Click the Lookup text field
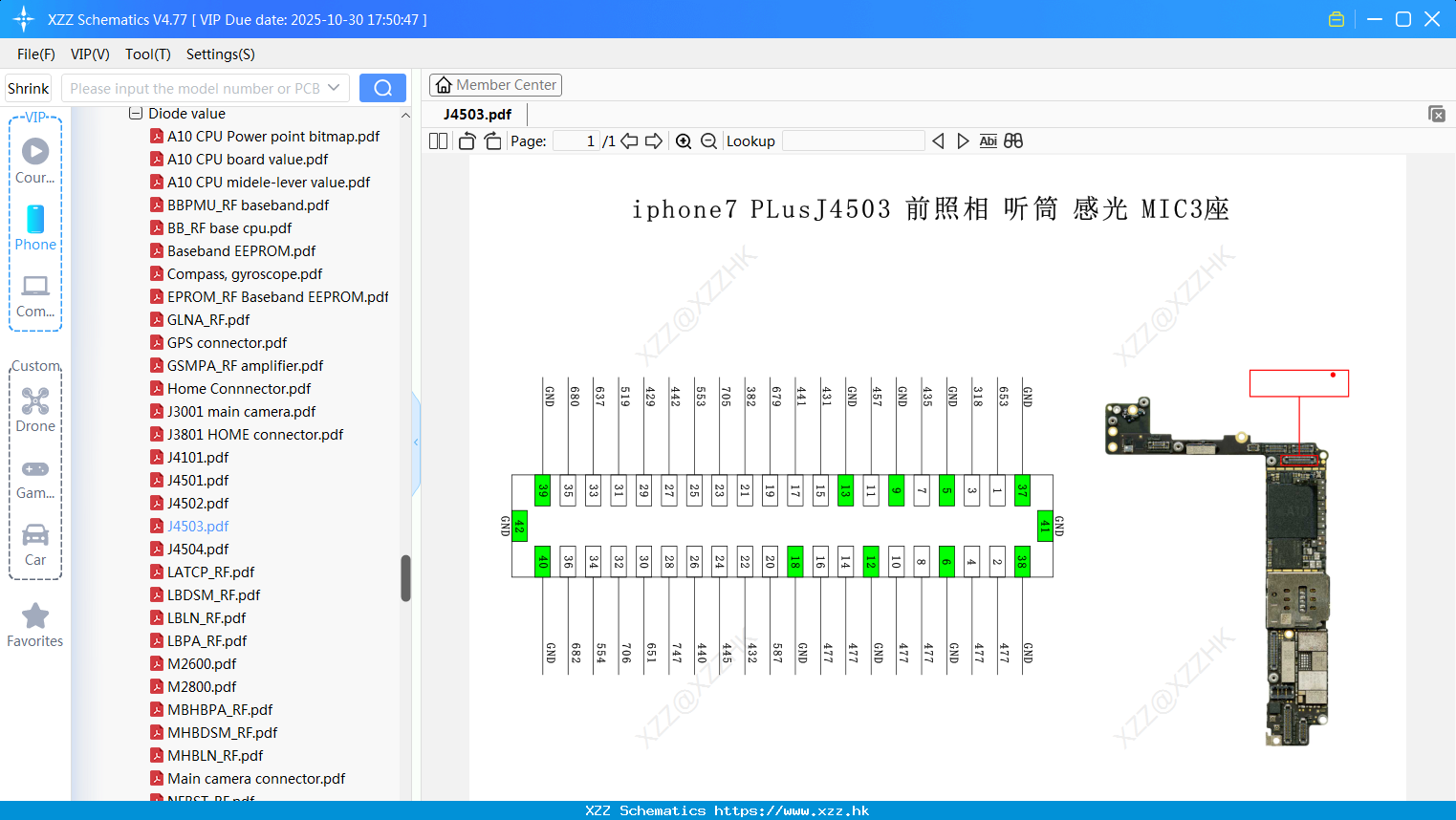This screenshot has width=1456, height=820. (853, 141)
